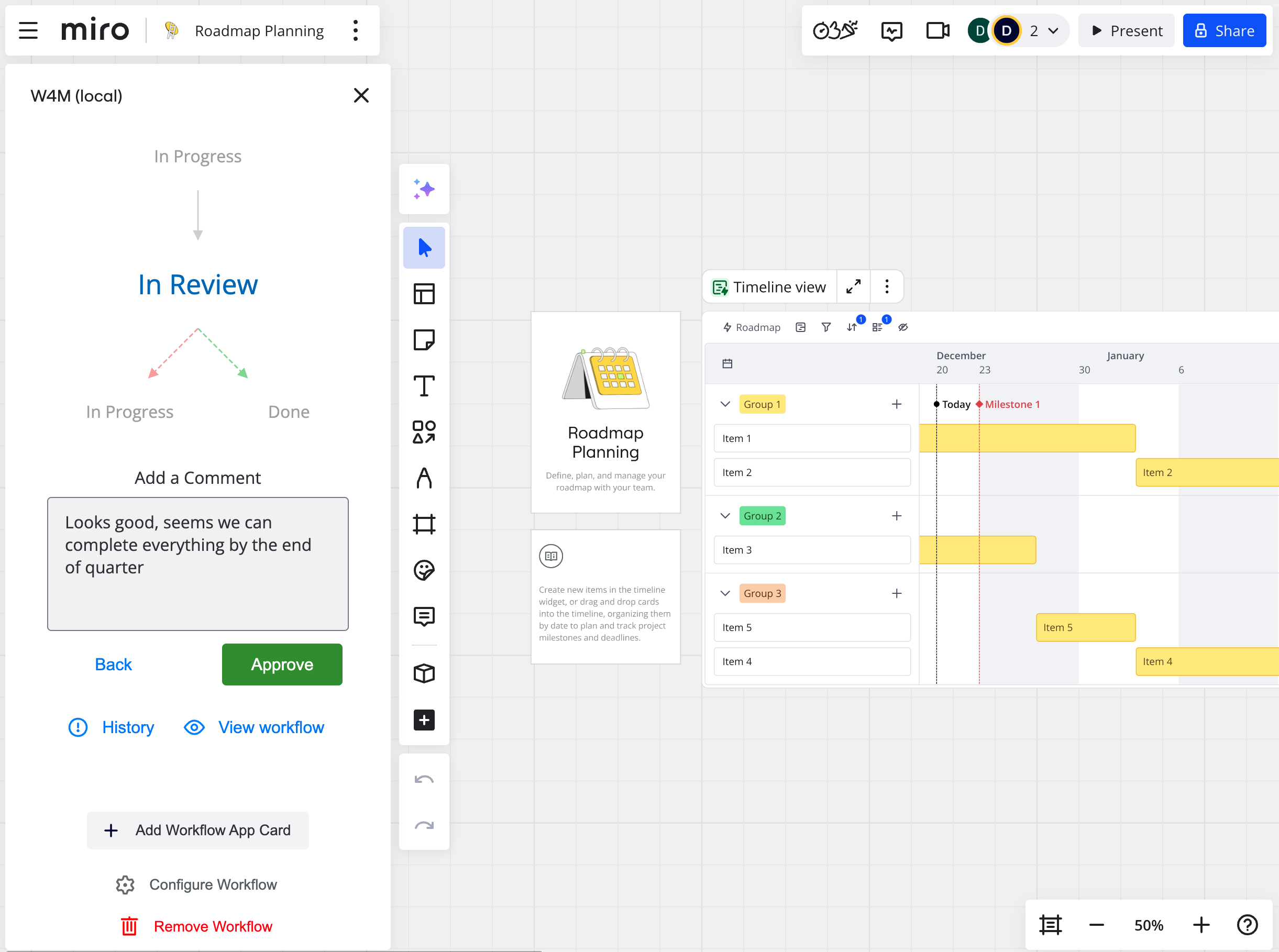Open Timeline view overflow menu
Image resolution: width=1279 pixels, height=952 pixels.
(x=887, y=288)
